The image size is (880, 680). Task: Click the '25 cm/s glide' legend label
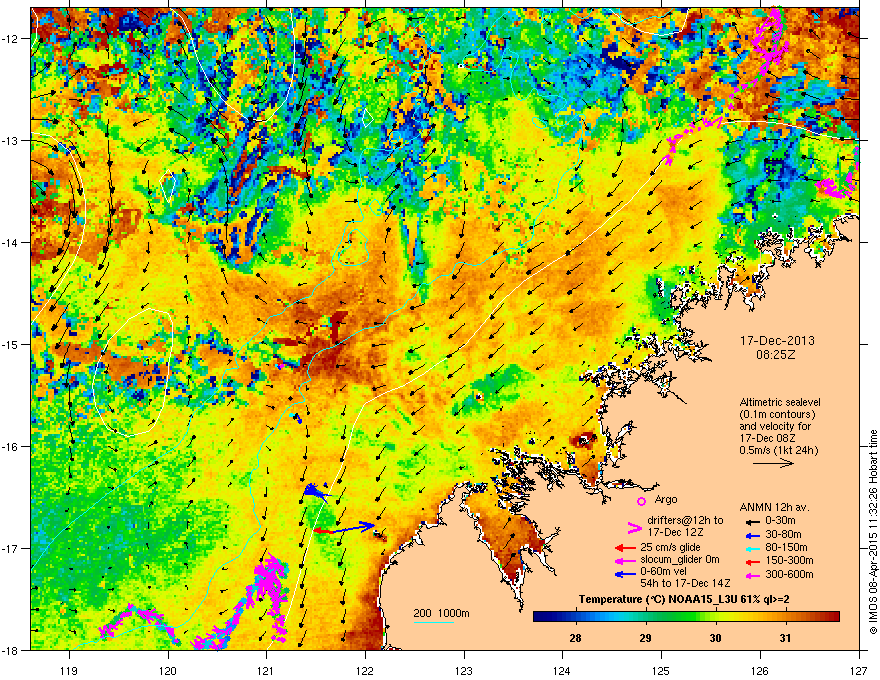(x=671, y=547)
